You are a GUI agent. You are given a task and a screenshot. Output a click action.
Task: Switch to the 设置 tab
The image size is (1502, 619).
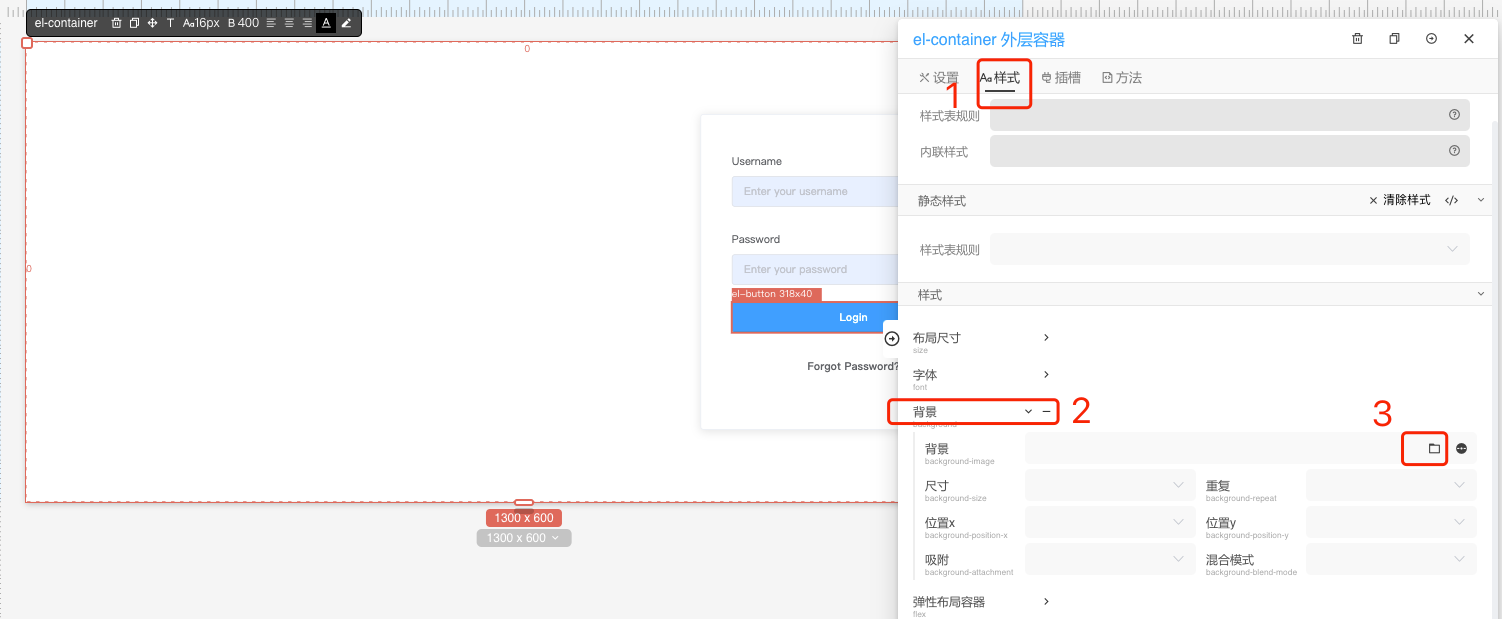pyautogui.click(x=938, y=78)
